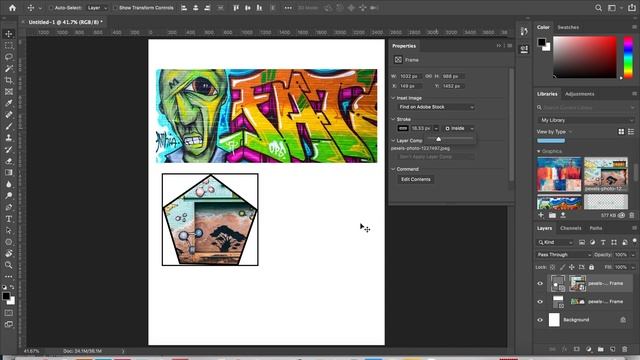Open the search icon in top bar
This screenshot has width=640, height=360.
[598, 8]
